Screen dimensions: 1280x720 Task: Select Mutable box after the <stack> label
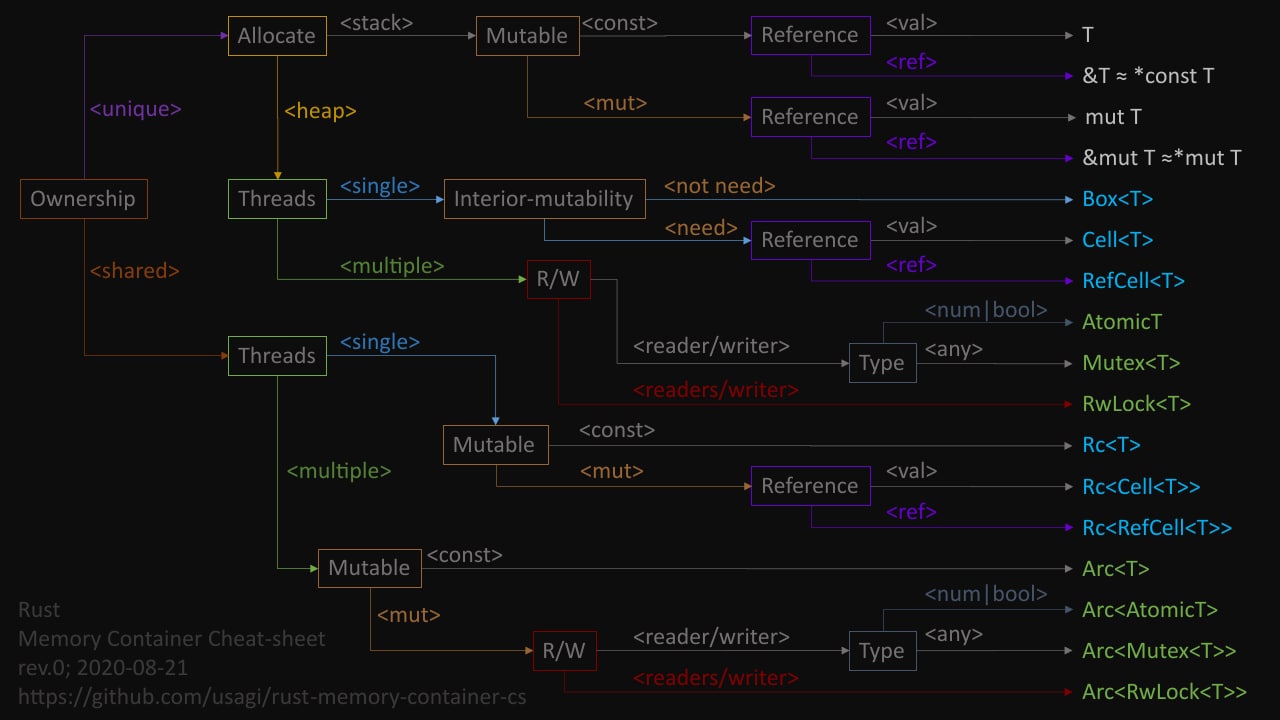click(x=527, y=35)
